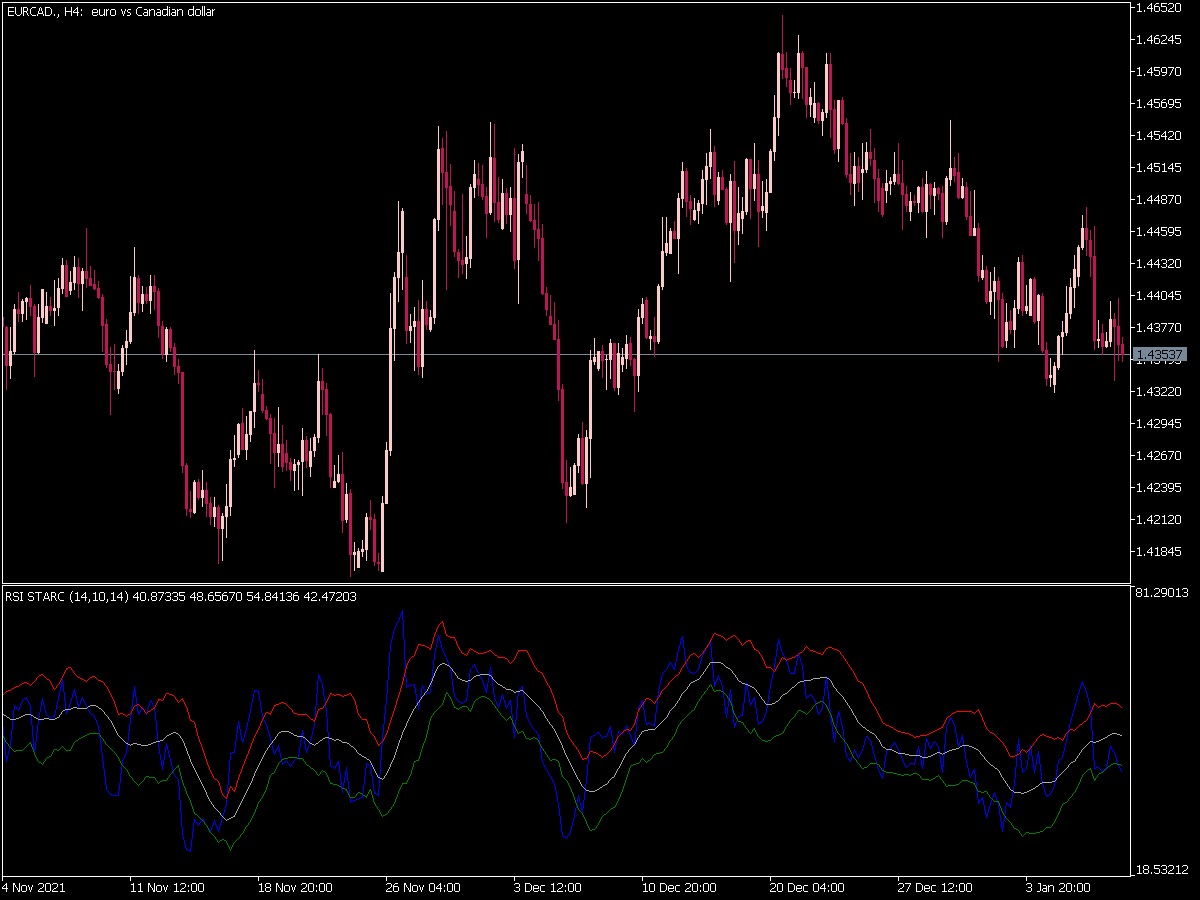Screen dimensions: 1200x900
Task: Click the 10 Dec 20:00 time label
Action: [x=679, y=888]
